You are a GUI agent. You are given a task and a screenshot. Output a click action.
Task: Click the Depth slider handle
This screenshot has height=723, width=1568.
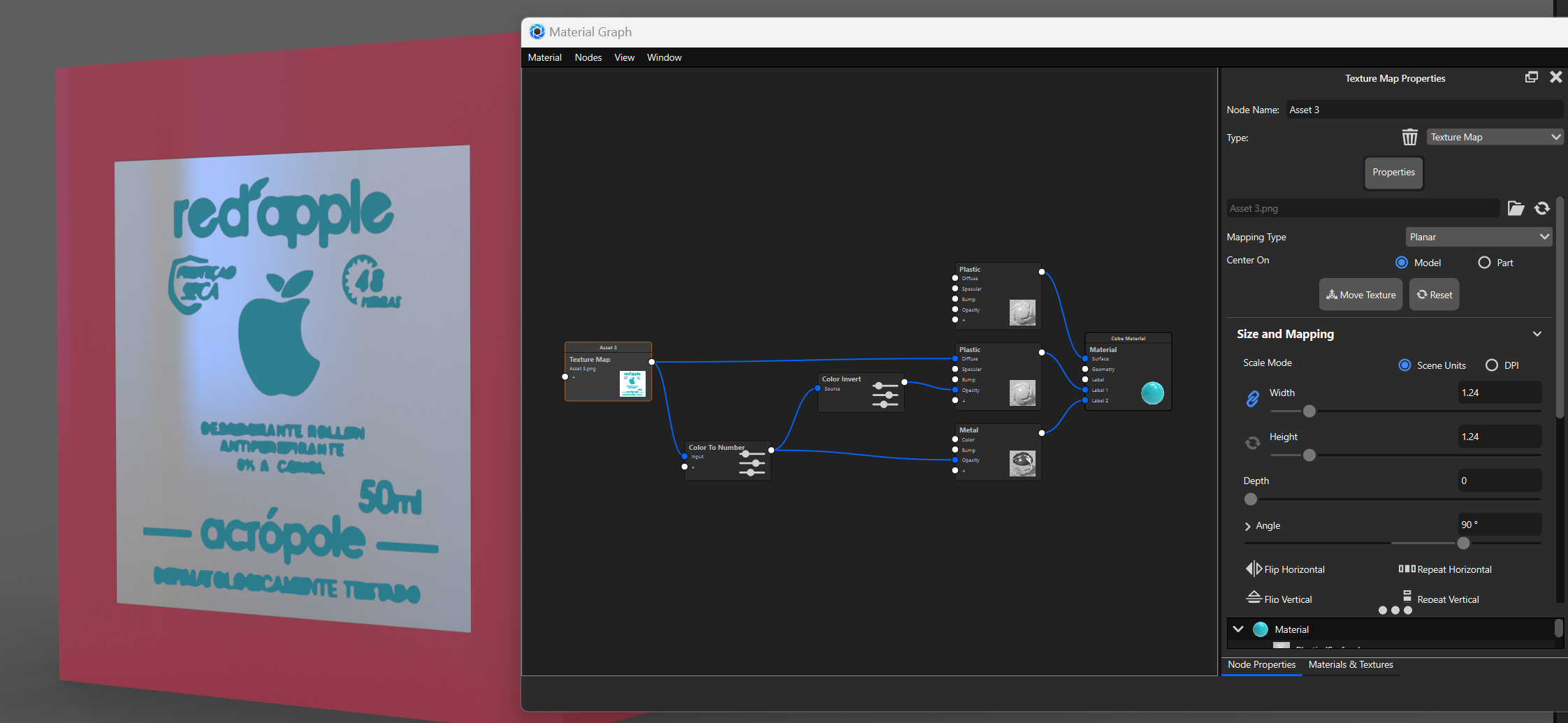click(1251, 499)
